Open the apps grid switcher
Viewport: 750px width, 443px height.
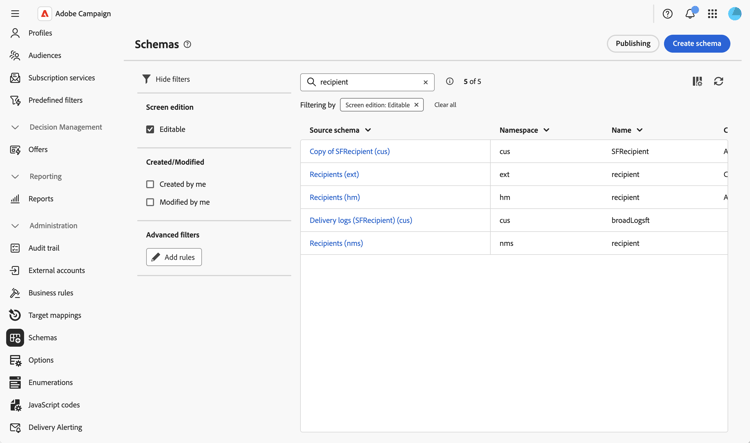click(713, 14)
